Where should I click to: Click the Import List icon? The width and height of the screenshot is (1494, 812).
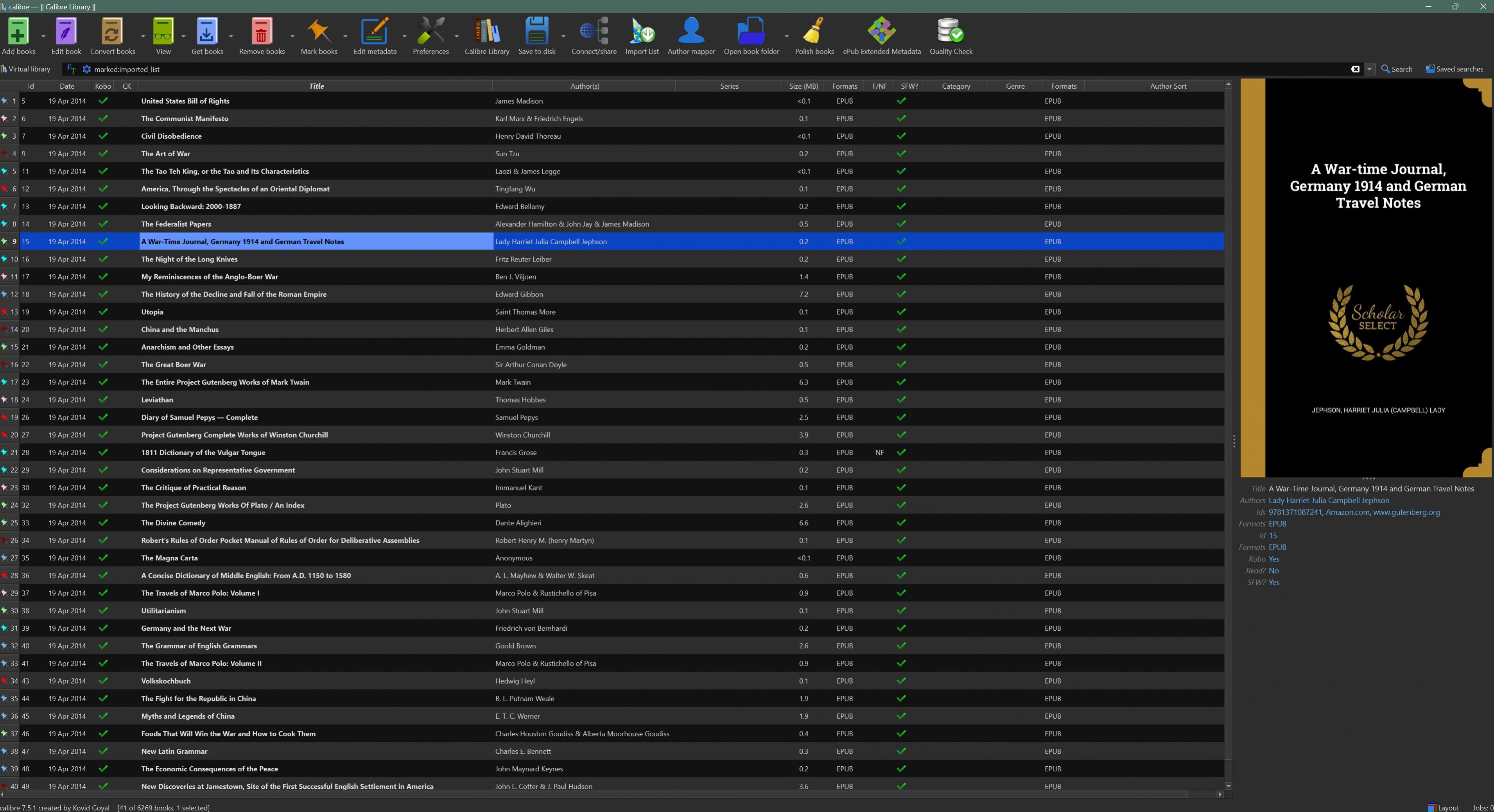coord(642,32)
